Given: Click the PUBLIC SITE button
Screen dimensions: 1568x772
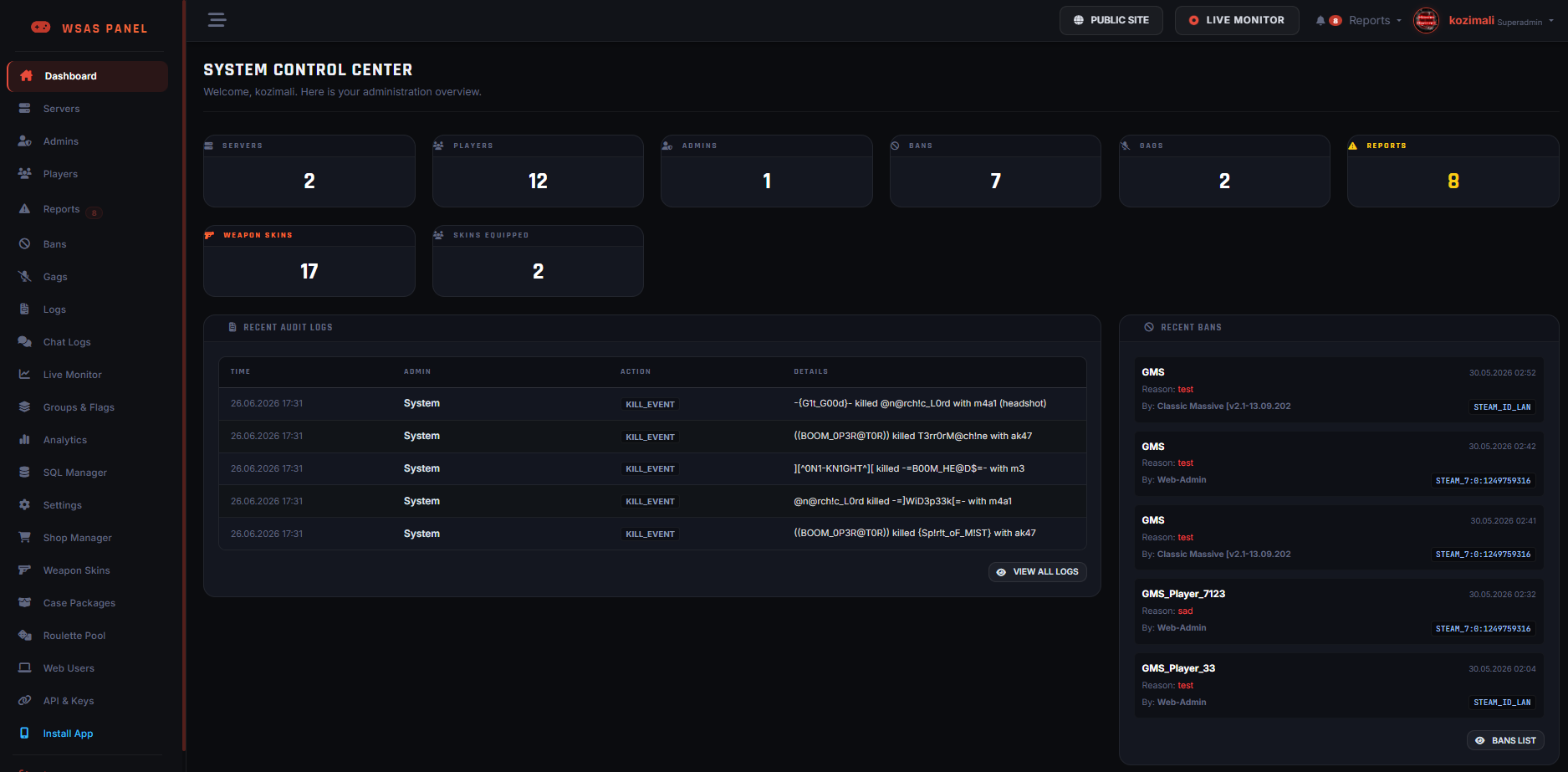Looking at the screenshot, I should coord(1111,20).
